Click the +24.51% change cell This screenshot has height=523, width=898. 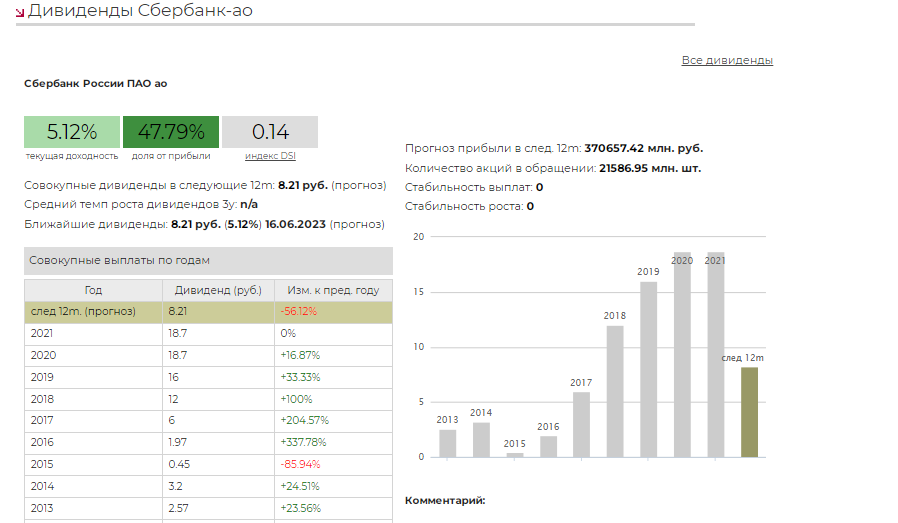333,486
